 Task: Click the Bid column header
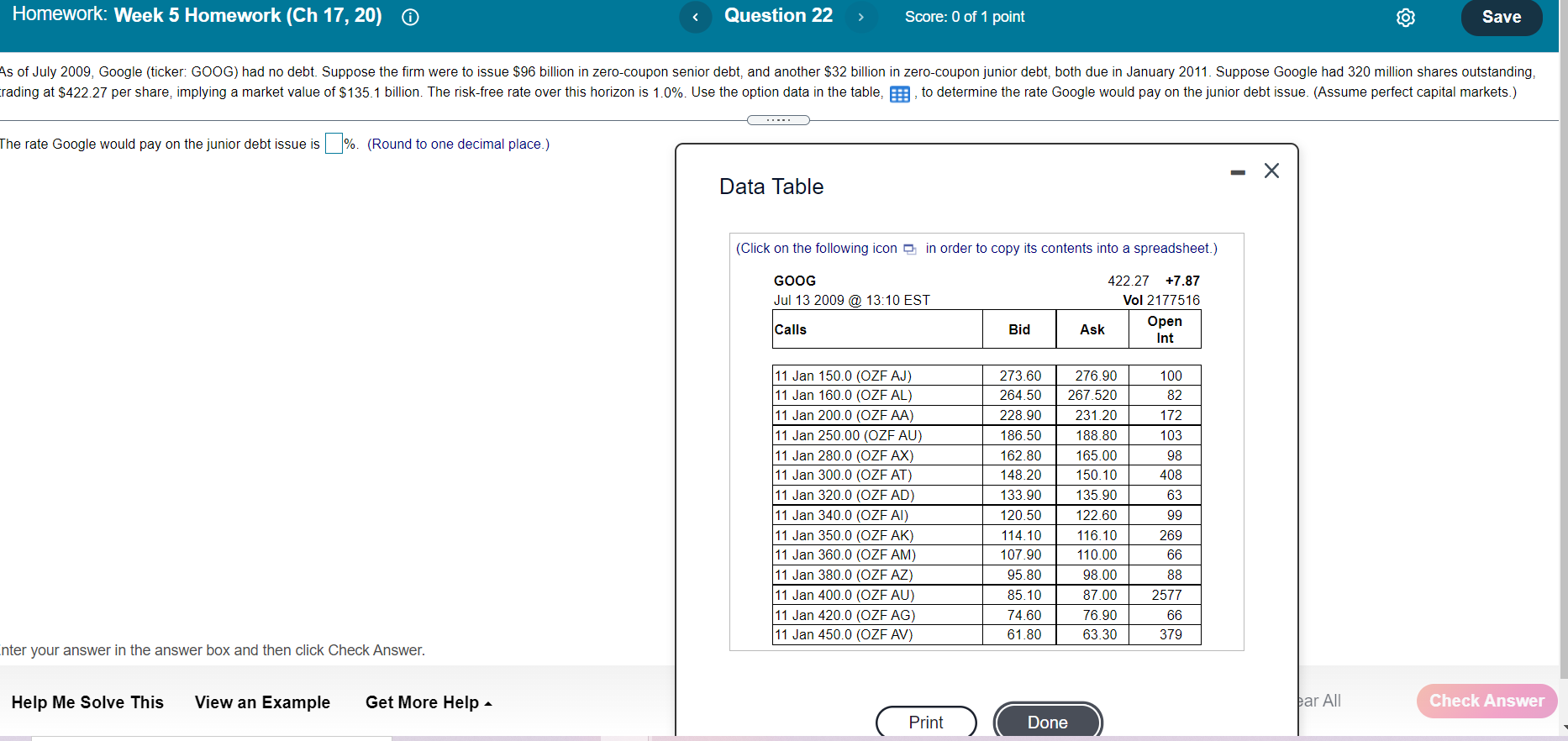(1019, 329)
